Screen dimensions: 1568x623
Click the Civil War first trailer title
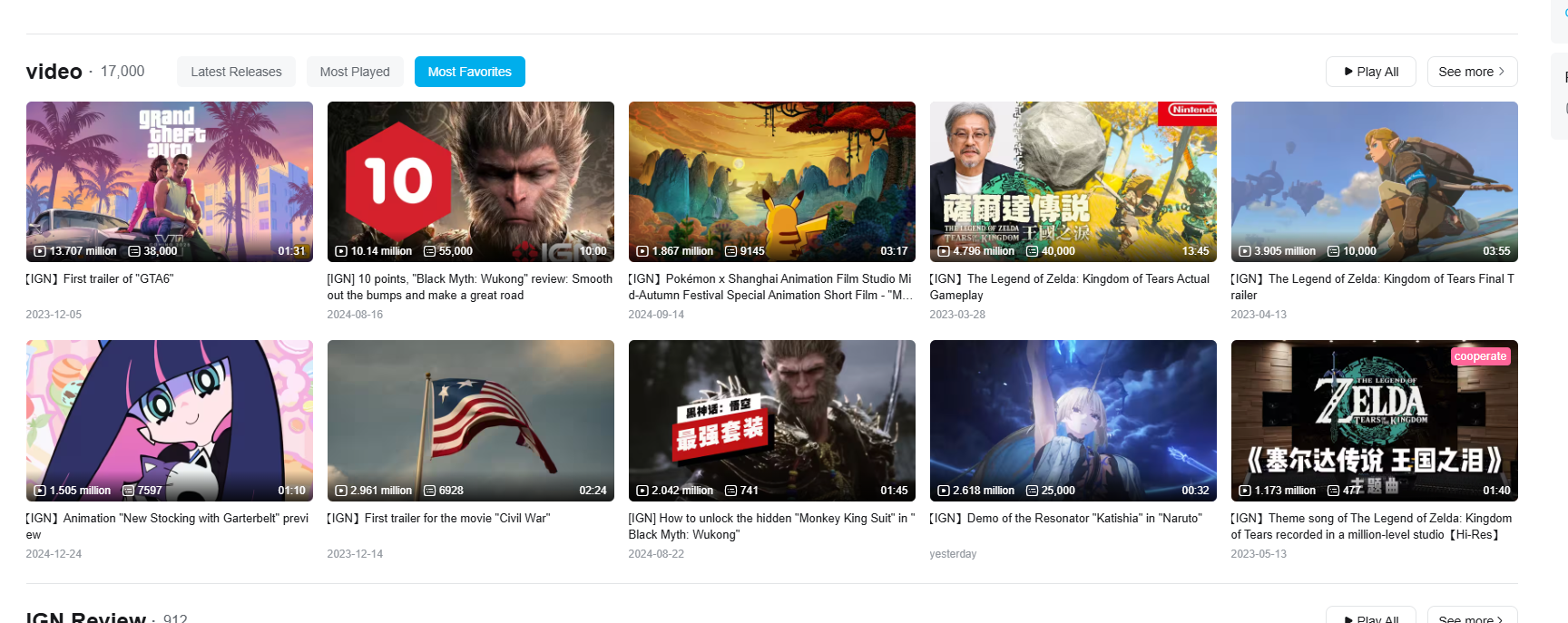(x=439, y=519)
